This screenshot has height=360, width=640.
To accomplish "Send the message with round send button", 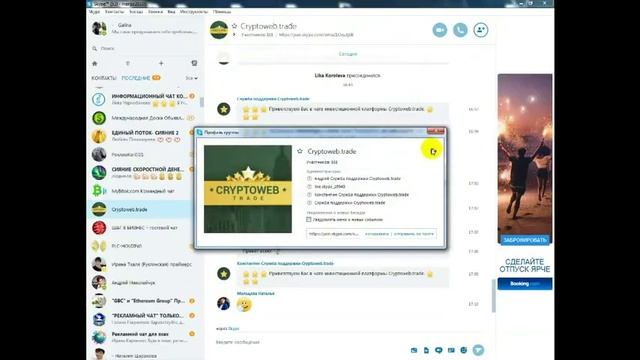I will point(478,350).
